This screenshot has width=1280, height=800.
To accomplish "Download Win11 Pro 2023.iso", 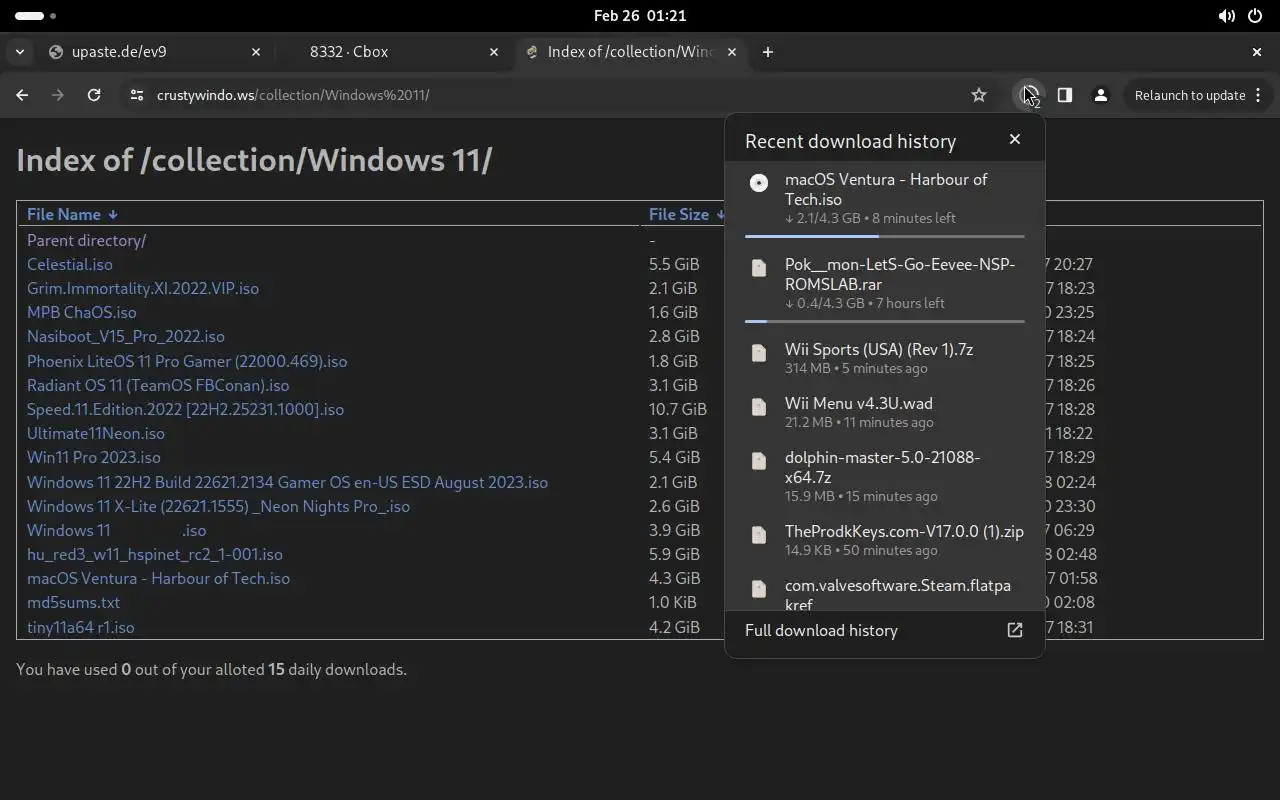I will [94, 457].
